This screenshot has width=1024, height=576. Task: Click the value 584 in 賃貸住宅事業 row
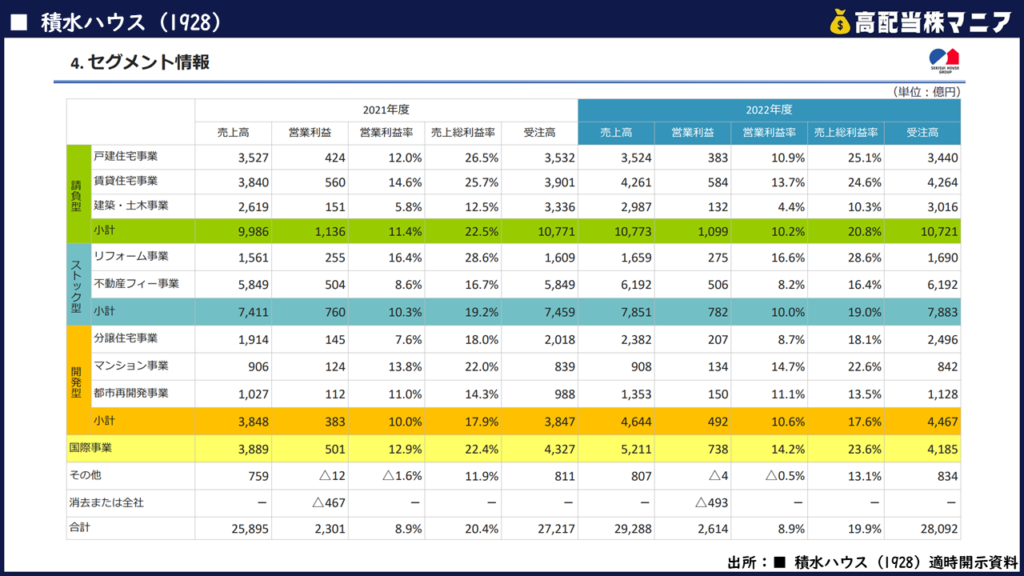[718, 182]
